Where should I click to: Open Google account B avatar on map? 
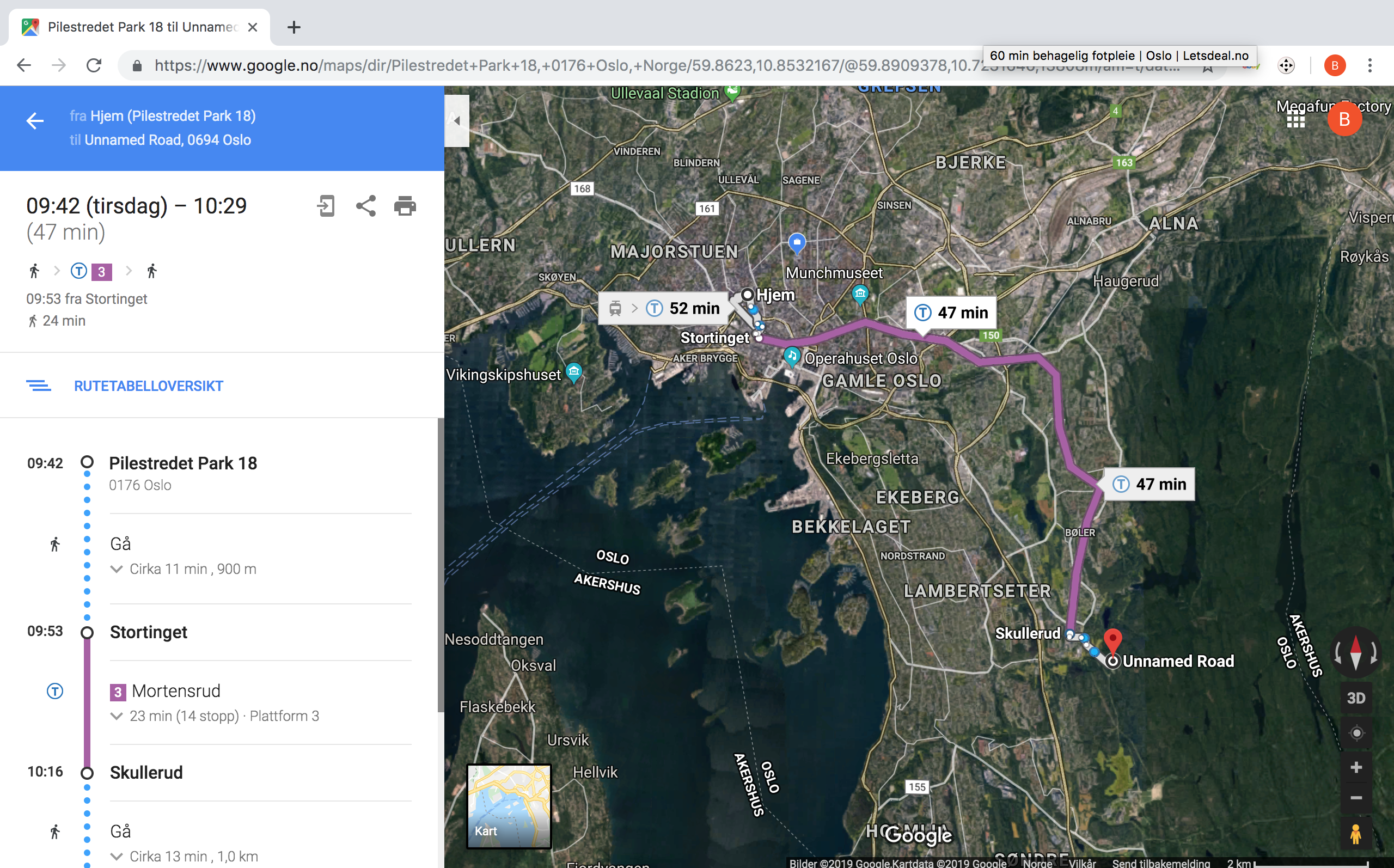[x=1344, y=119]
